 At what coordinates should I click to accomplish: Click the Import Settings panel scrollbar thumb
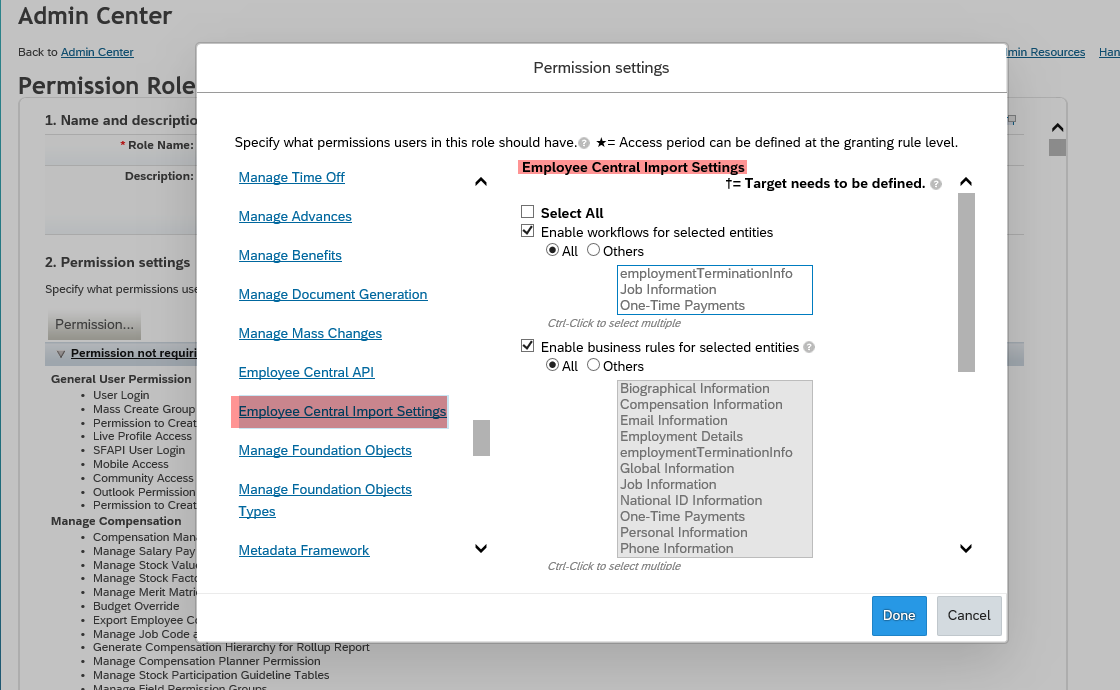[x=966, y=283]
